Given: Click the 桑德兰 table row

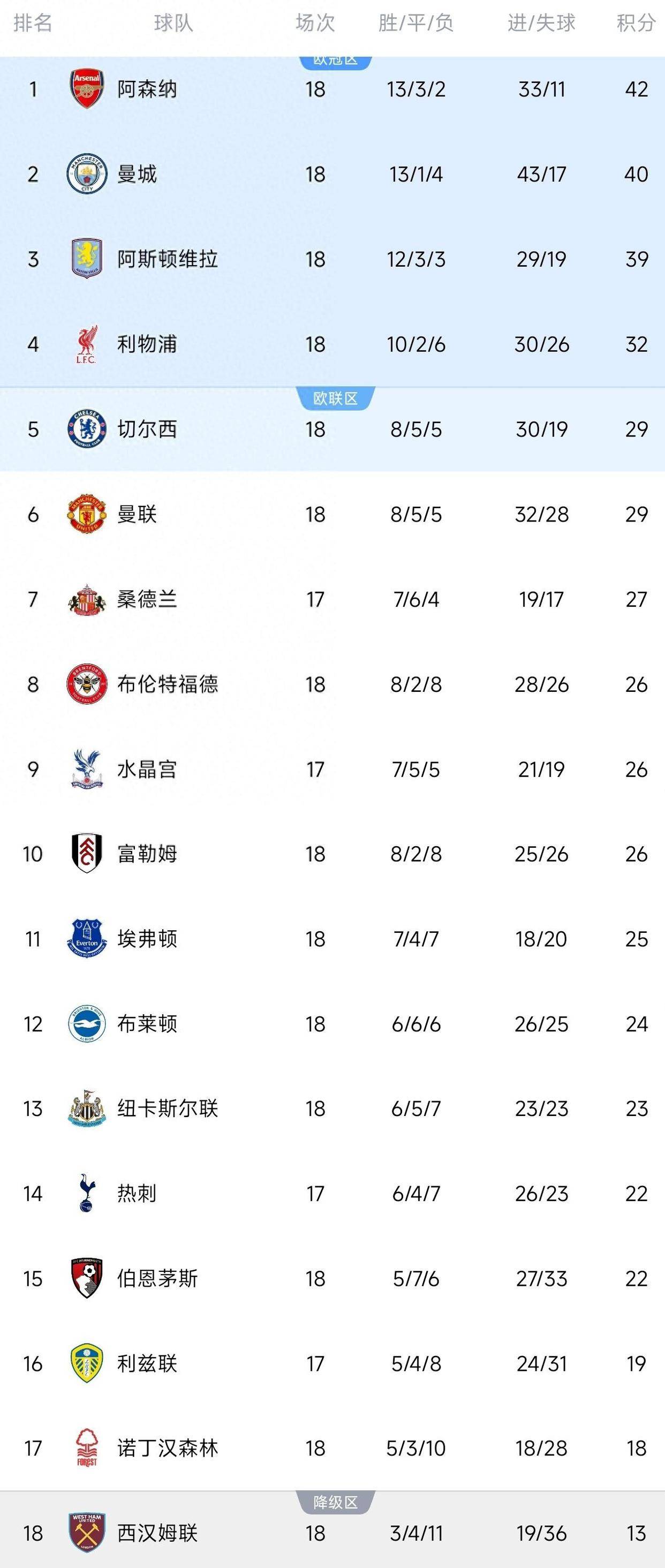Looking at the screenshot, I should [332, 600].
